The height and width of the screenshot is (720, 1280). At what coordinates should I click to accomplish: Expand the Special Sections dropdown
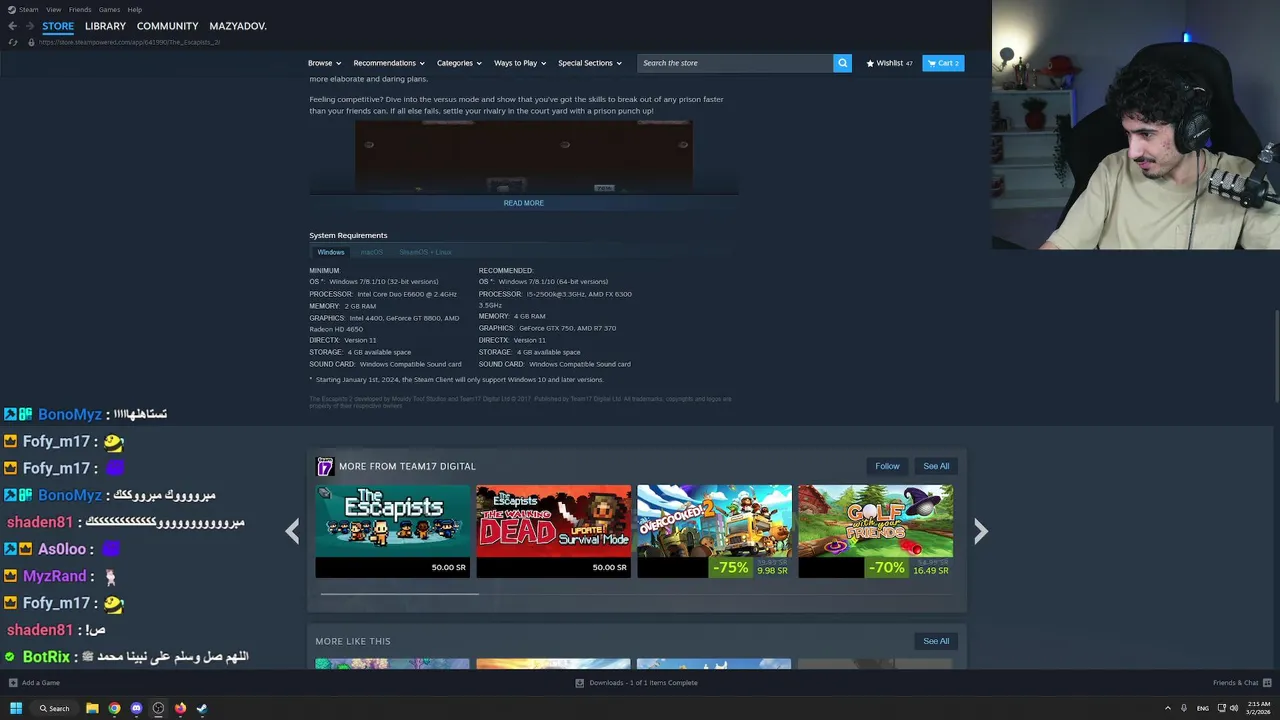[x=589, y=63]
